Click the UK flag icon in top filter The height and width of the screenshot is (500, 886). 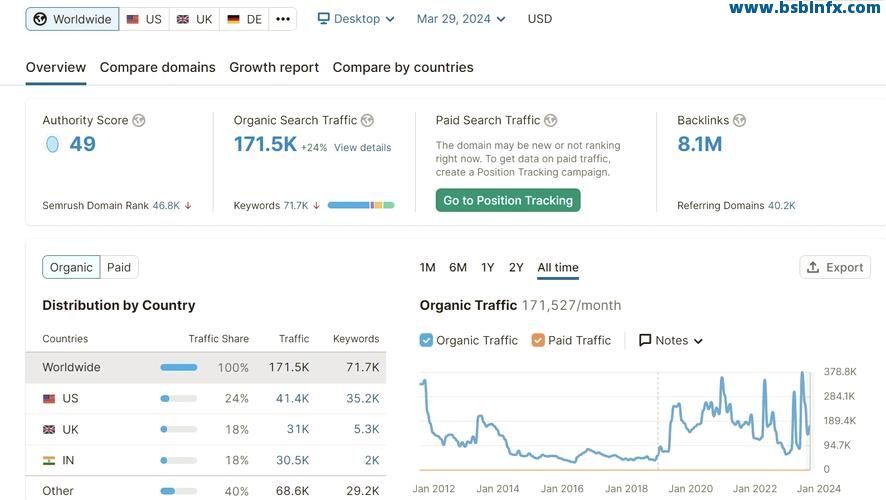183,19
